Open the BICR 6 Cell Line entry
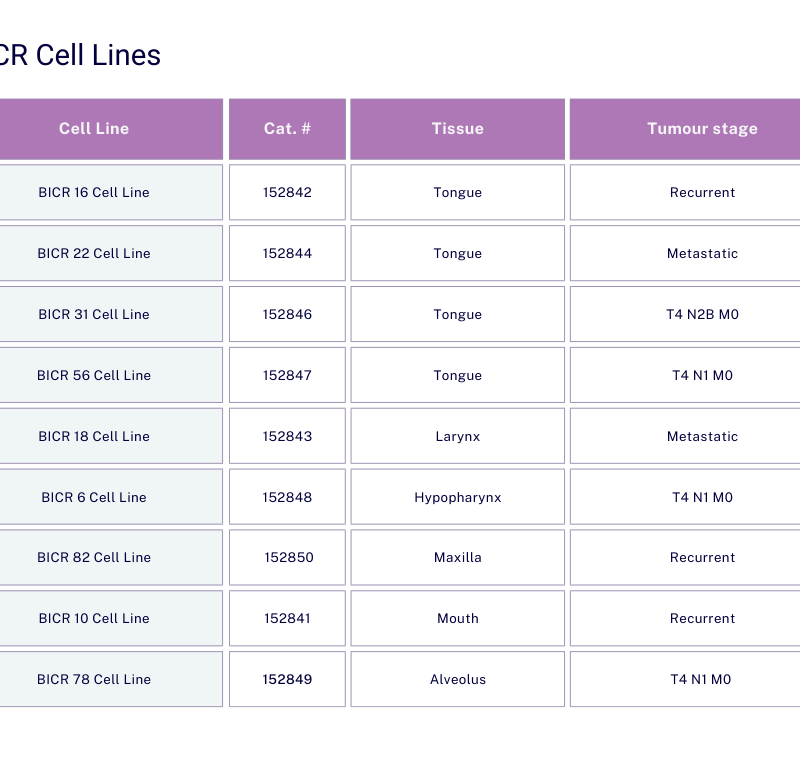The image size is (800, 768). point(94,498)
